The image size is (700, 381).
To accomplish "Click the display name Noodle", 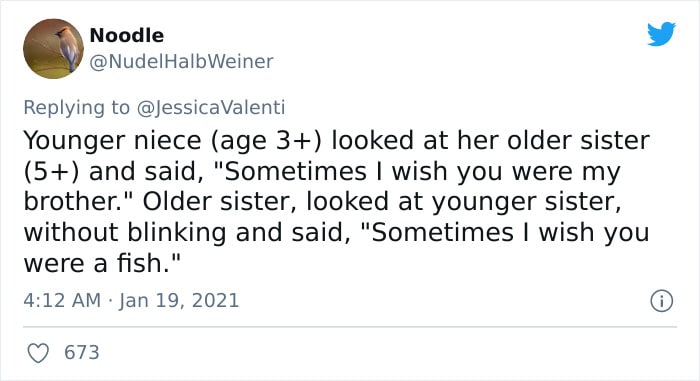I will 127,35.
